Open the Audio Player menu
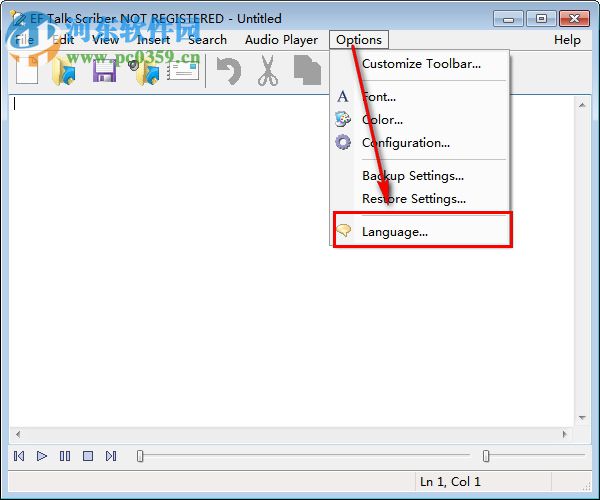 (x=282, y=40)
